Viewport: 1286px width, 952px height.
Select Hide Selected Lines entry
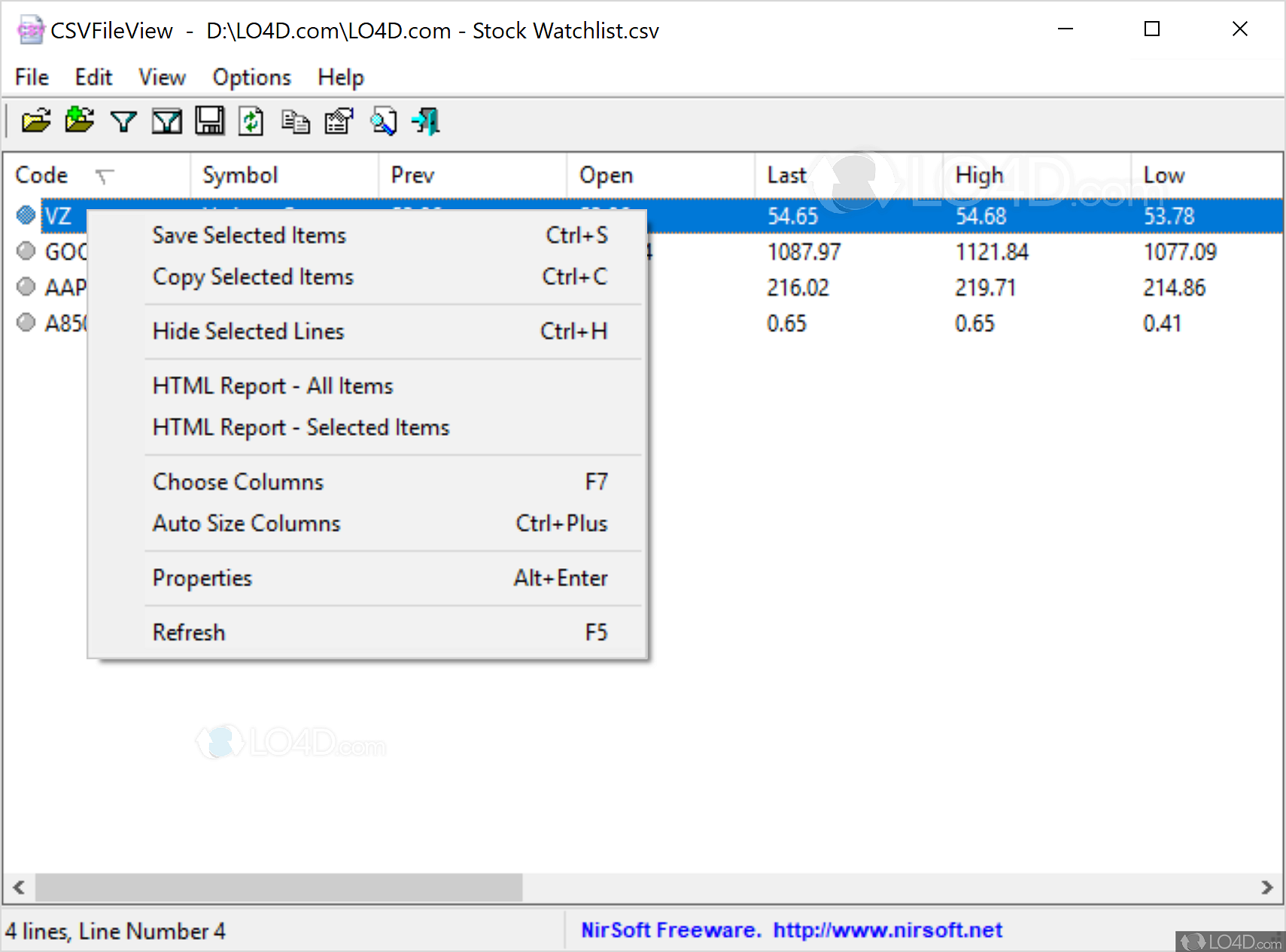369,332
